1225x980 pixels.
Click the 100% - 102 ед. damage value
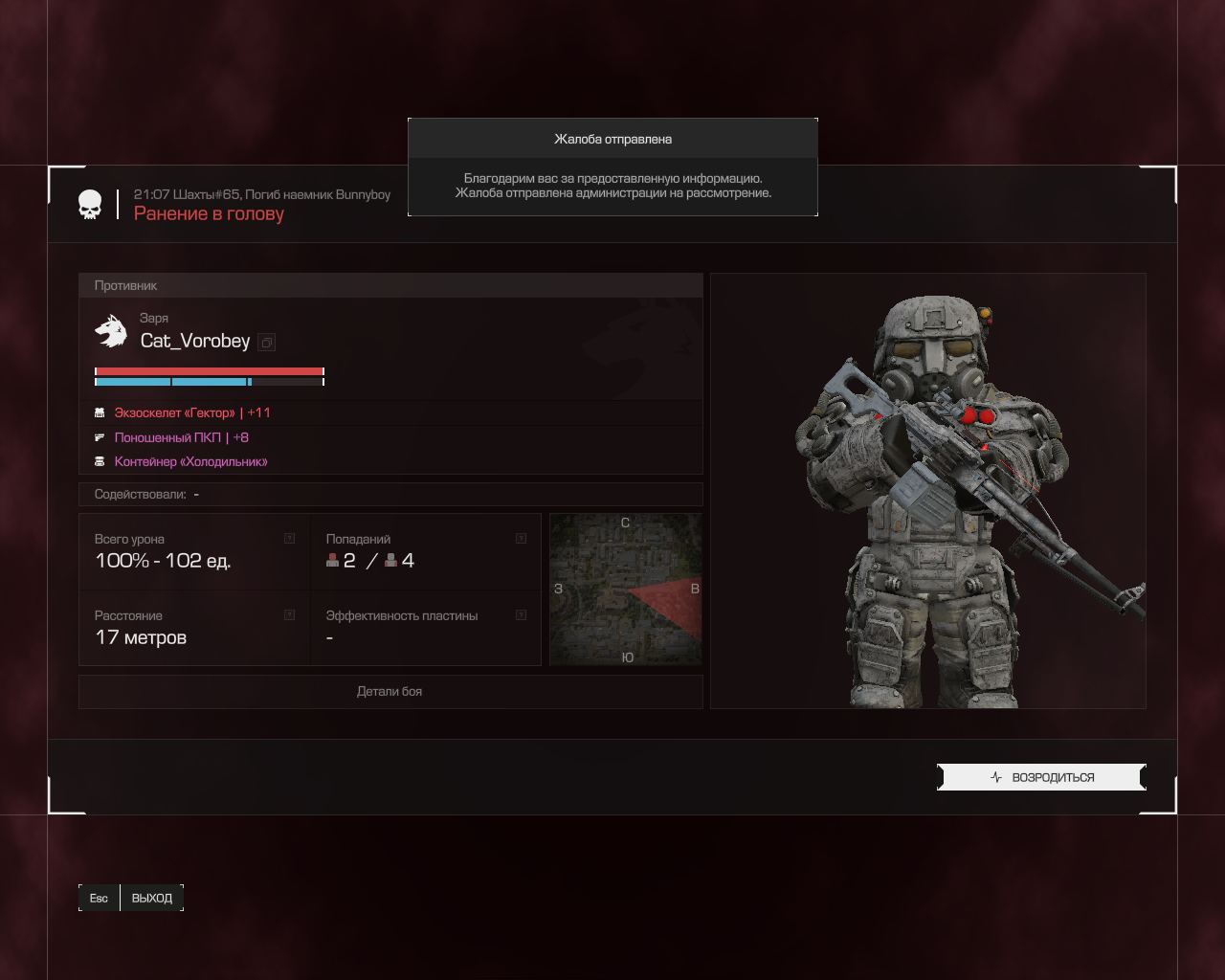[163, 561]
